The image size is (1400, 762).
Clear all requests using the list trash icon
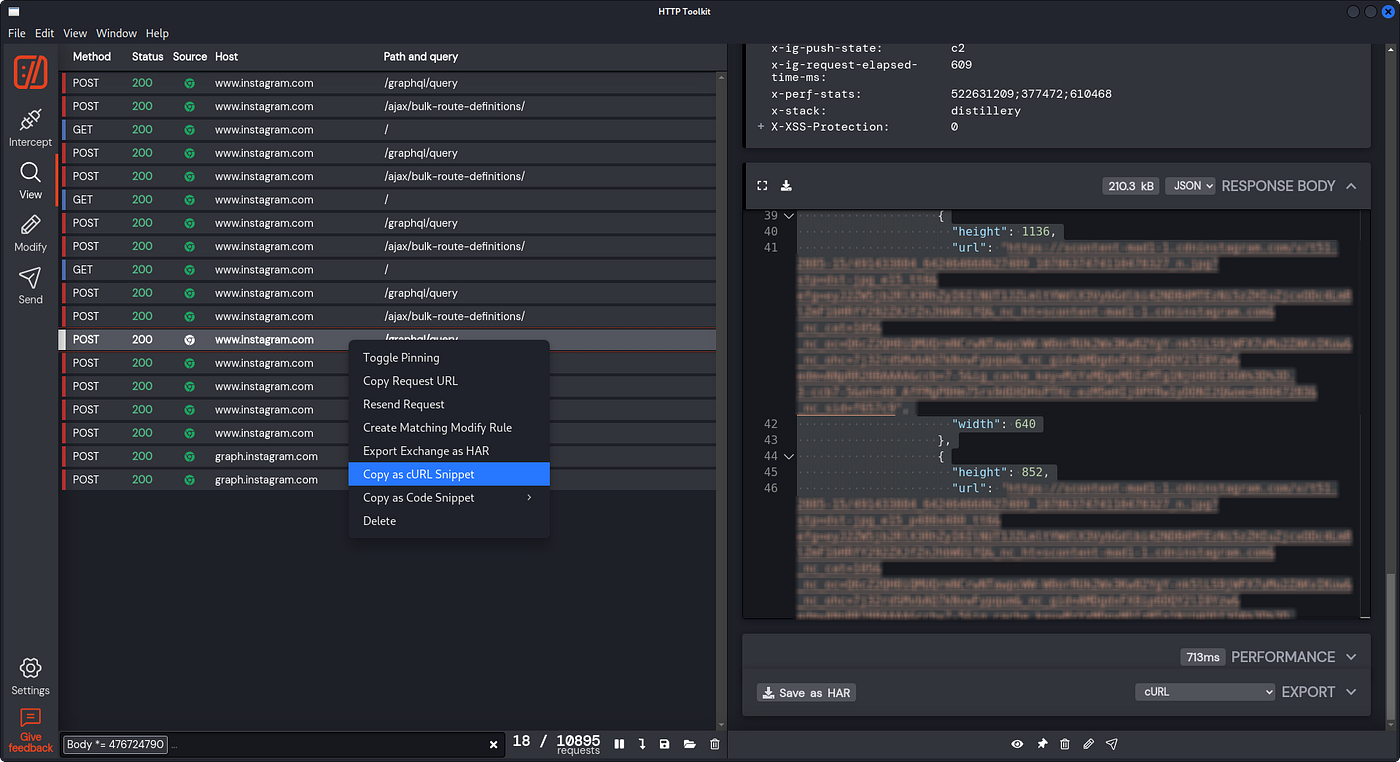click(714, 744)
